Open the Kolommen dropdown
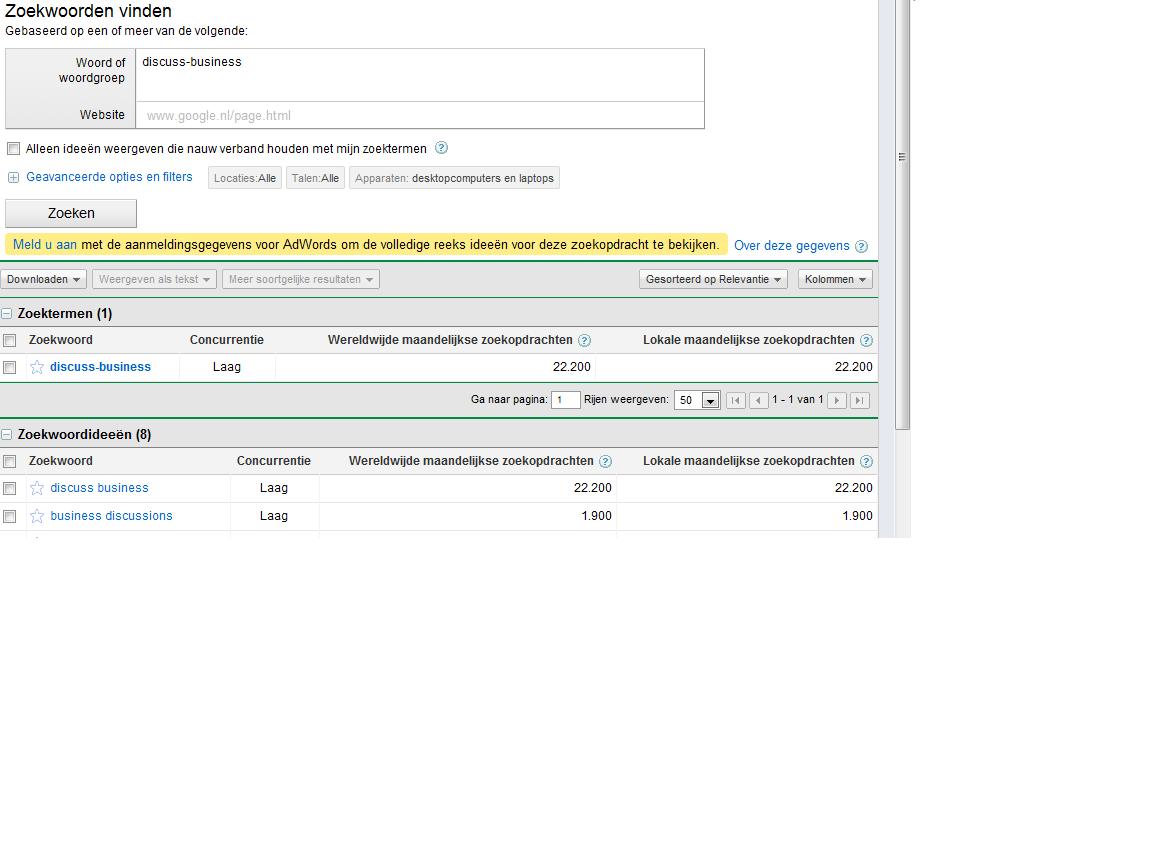This screenshot has width=1152, height=864. (x=835, y=279)
